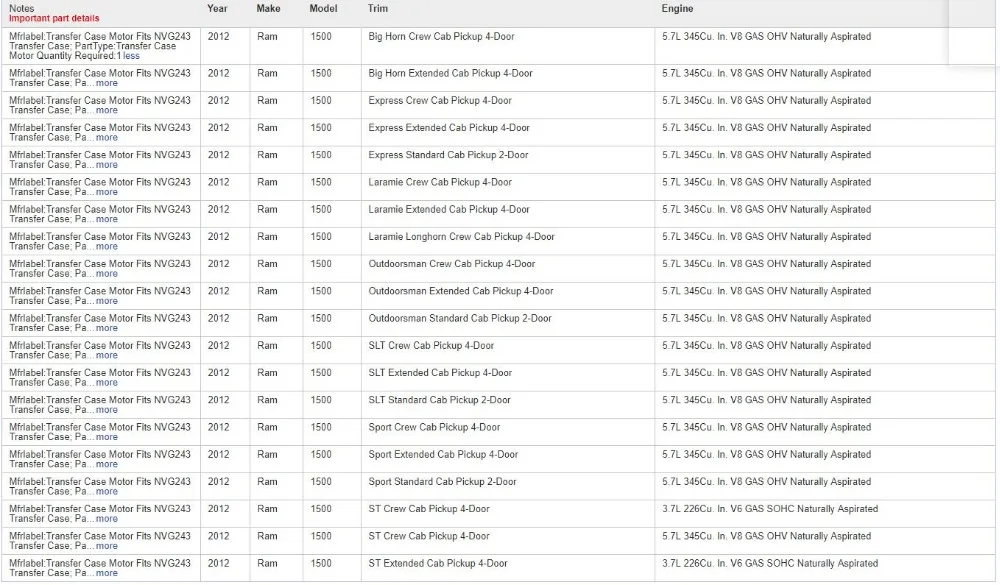Click the 'Trim' column header
Screen dimensions: 1000x585
378,8
